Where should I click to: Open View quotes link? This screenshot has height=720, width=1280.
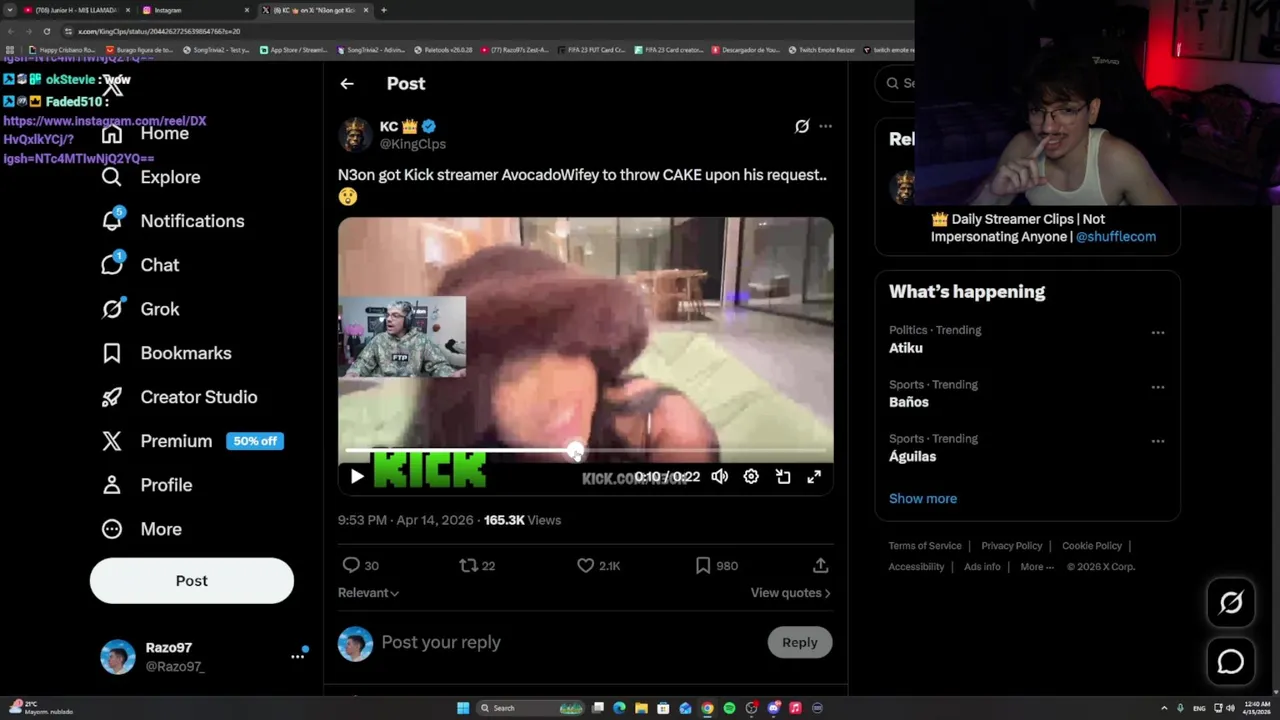790,593
